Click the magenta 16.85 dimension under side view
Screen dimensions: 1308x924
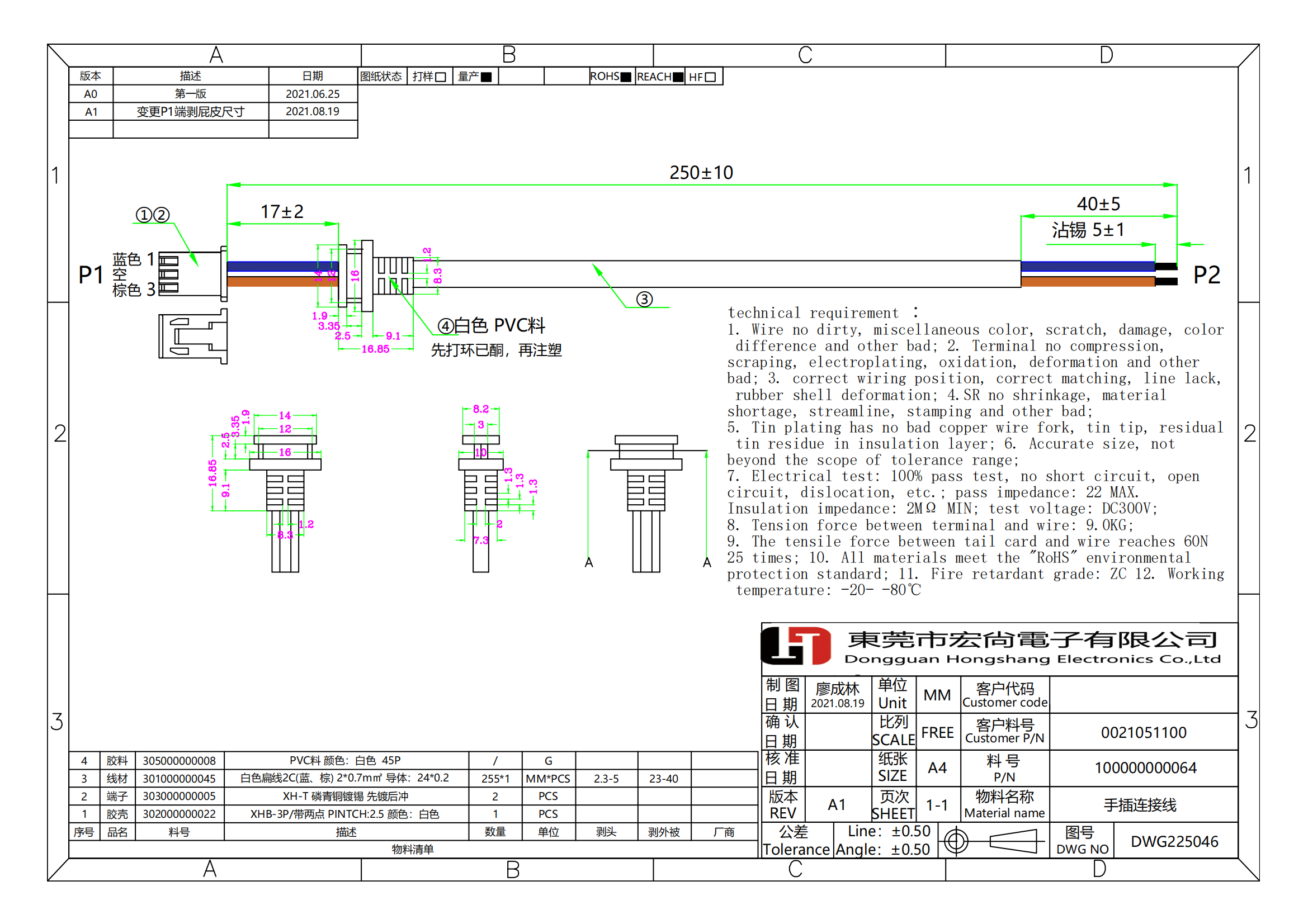(x=375, y=349)
